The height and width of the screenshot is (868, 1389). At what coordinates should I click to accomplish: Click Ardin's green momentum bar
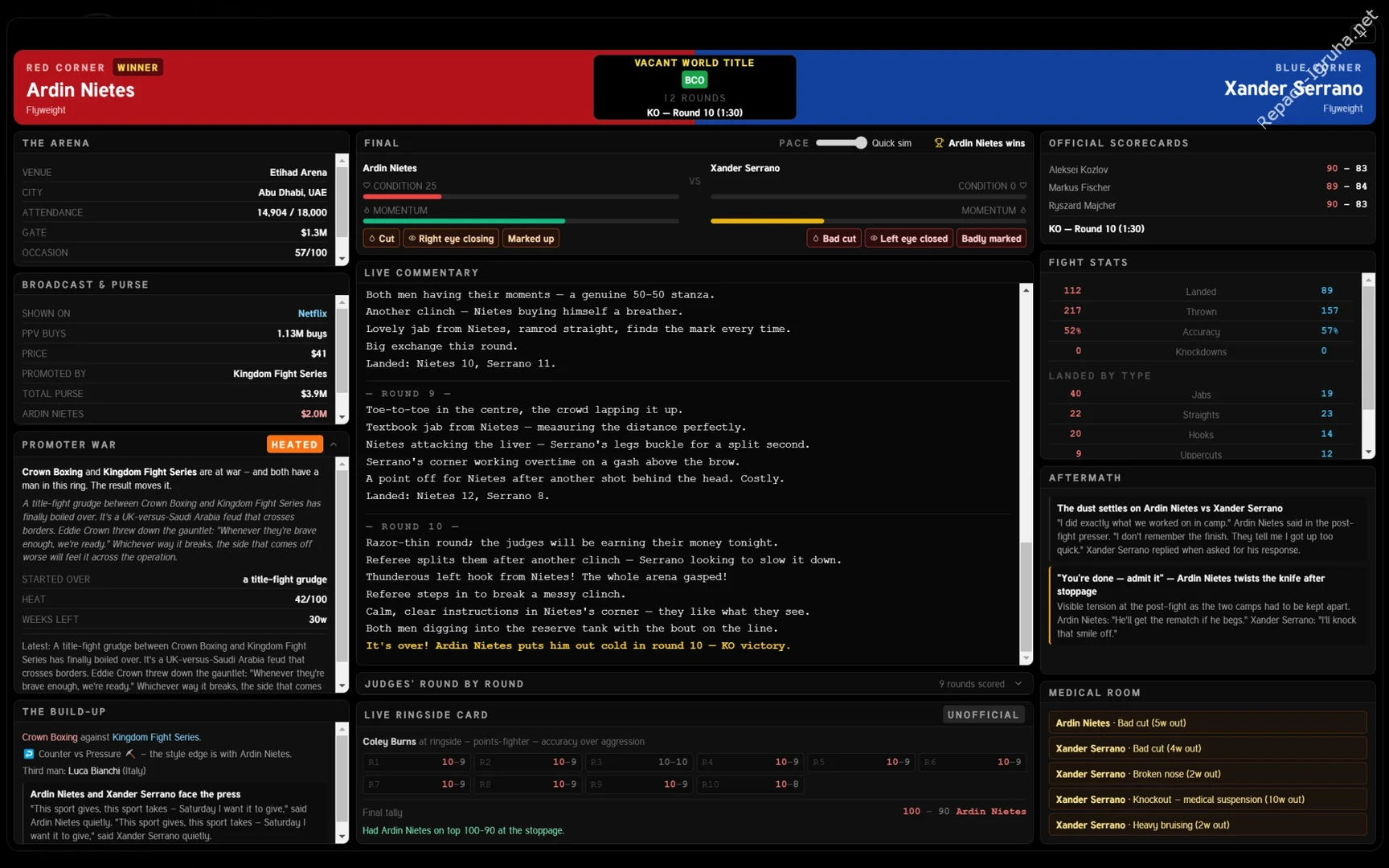click(464, 221)
